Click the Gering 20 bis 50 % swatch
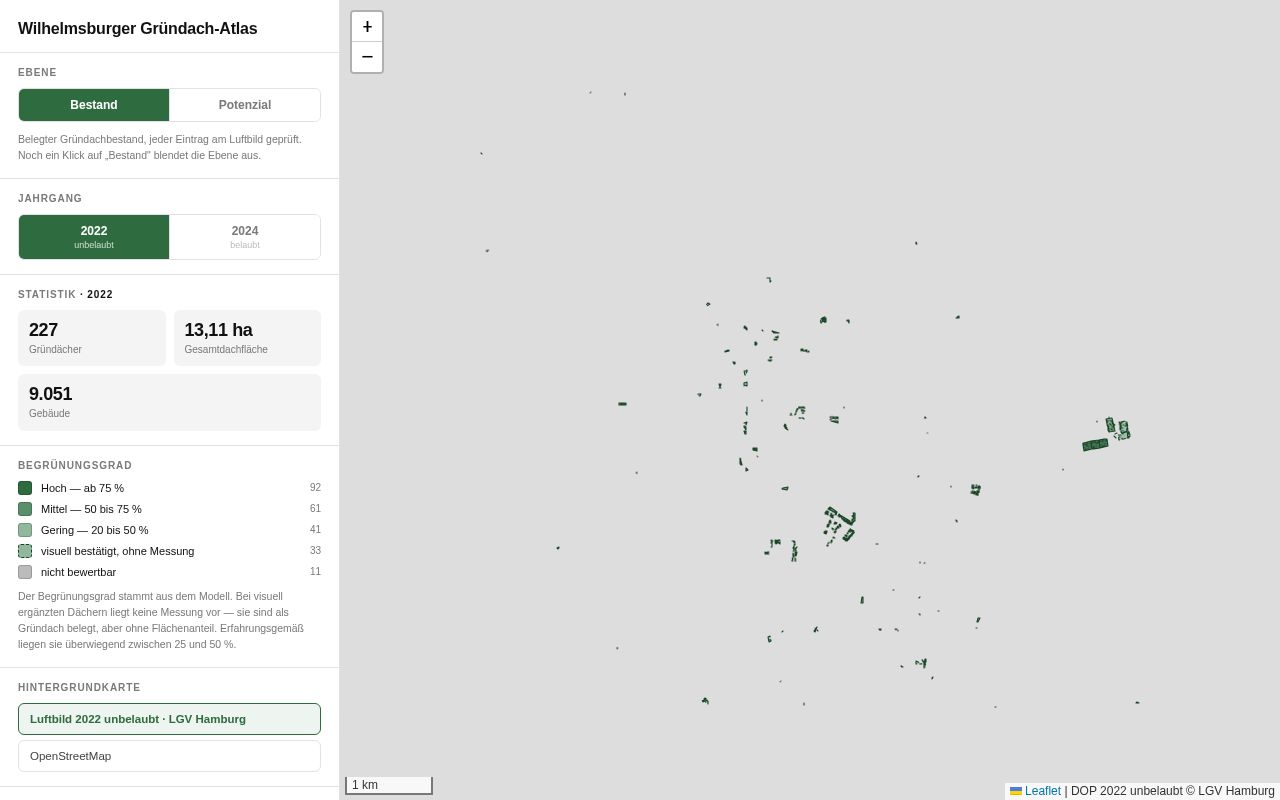Viewport: 1280px width, 800px height. tap(25, 530)
